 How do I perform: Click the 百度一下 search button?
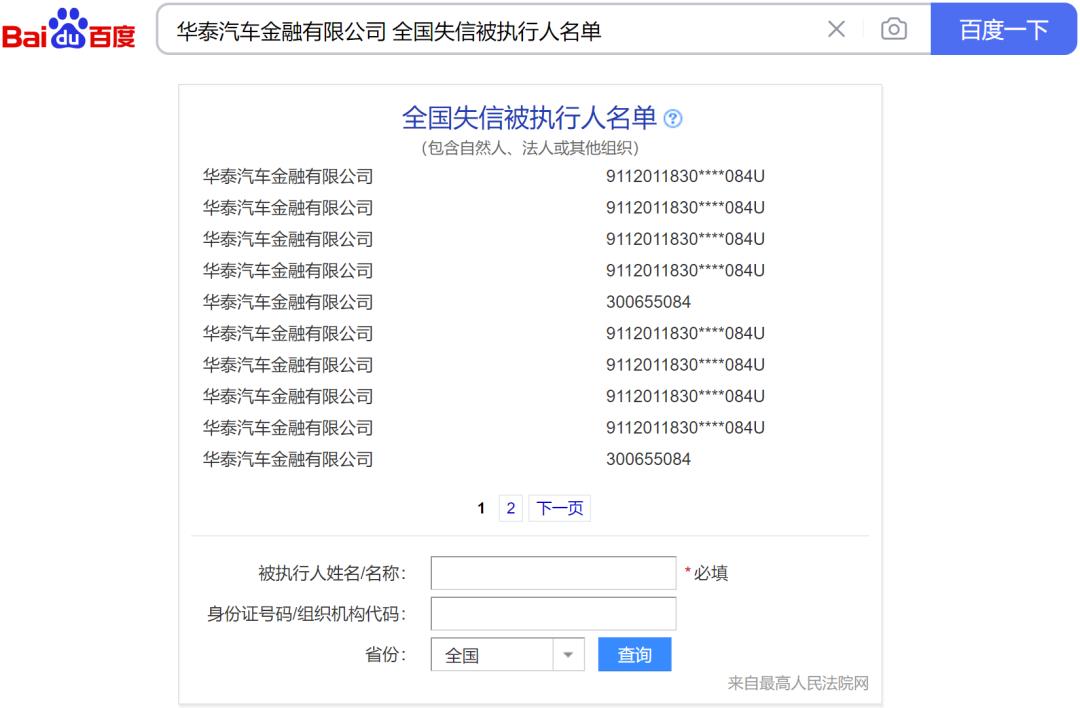(1004, 29)
